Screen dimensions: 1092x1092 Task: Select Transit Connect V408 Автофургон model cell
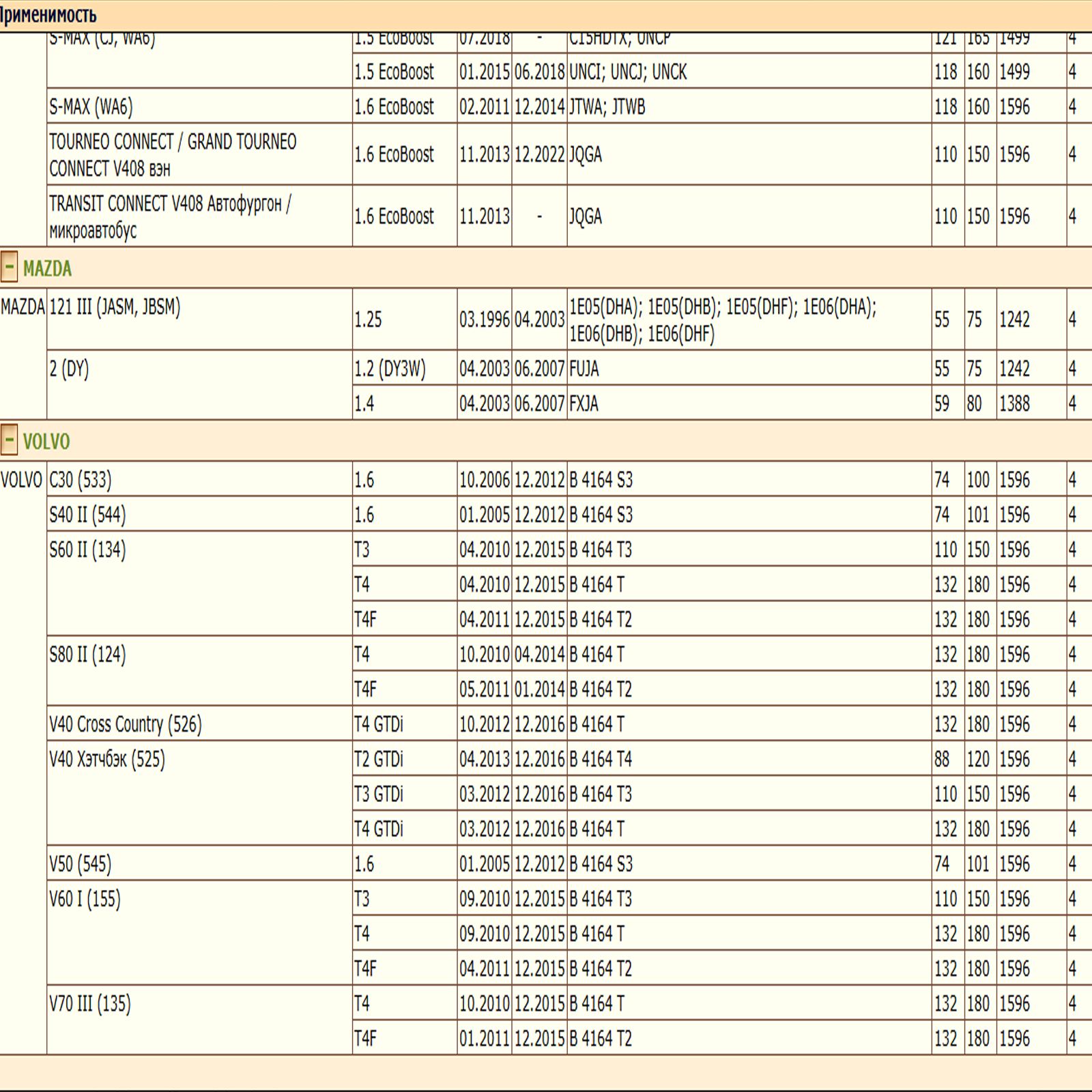click(x=170, y=216)
